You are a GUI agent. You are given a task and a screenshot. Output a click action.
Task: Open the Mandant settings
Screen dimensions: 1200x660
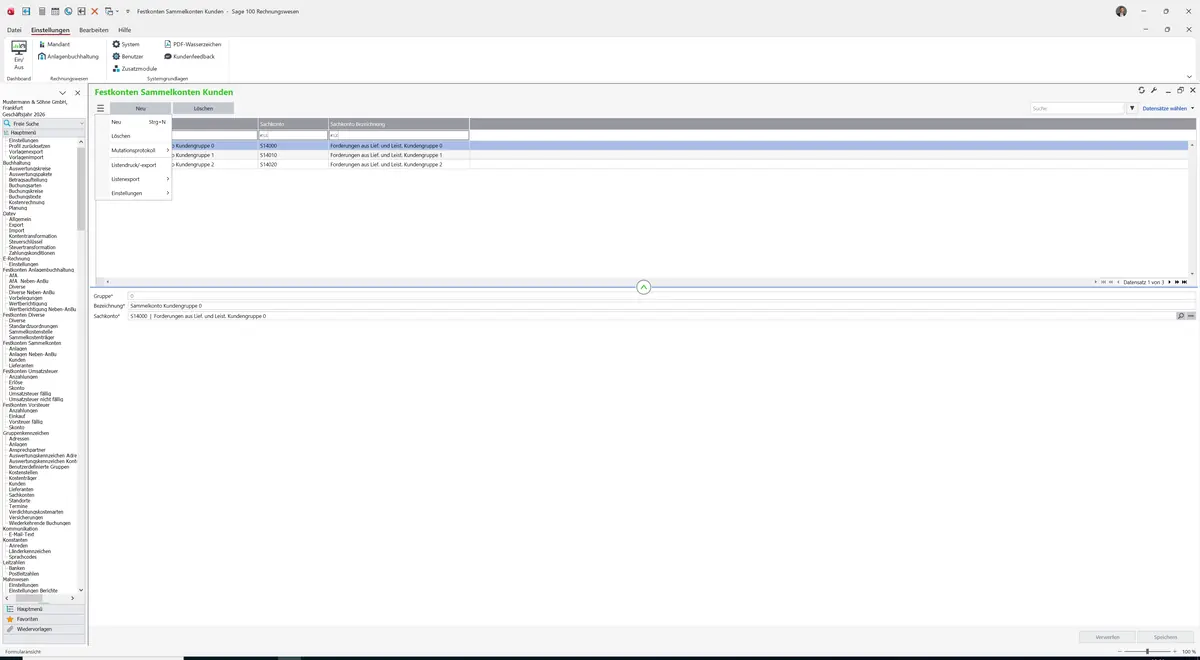coord(54,44)
